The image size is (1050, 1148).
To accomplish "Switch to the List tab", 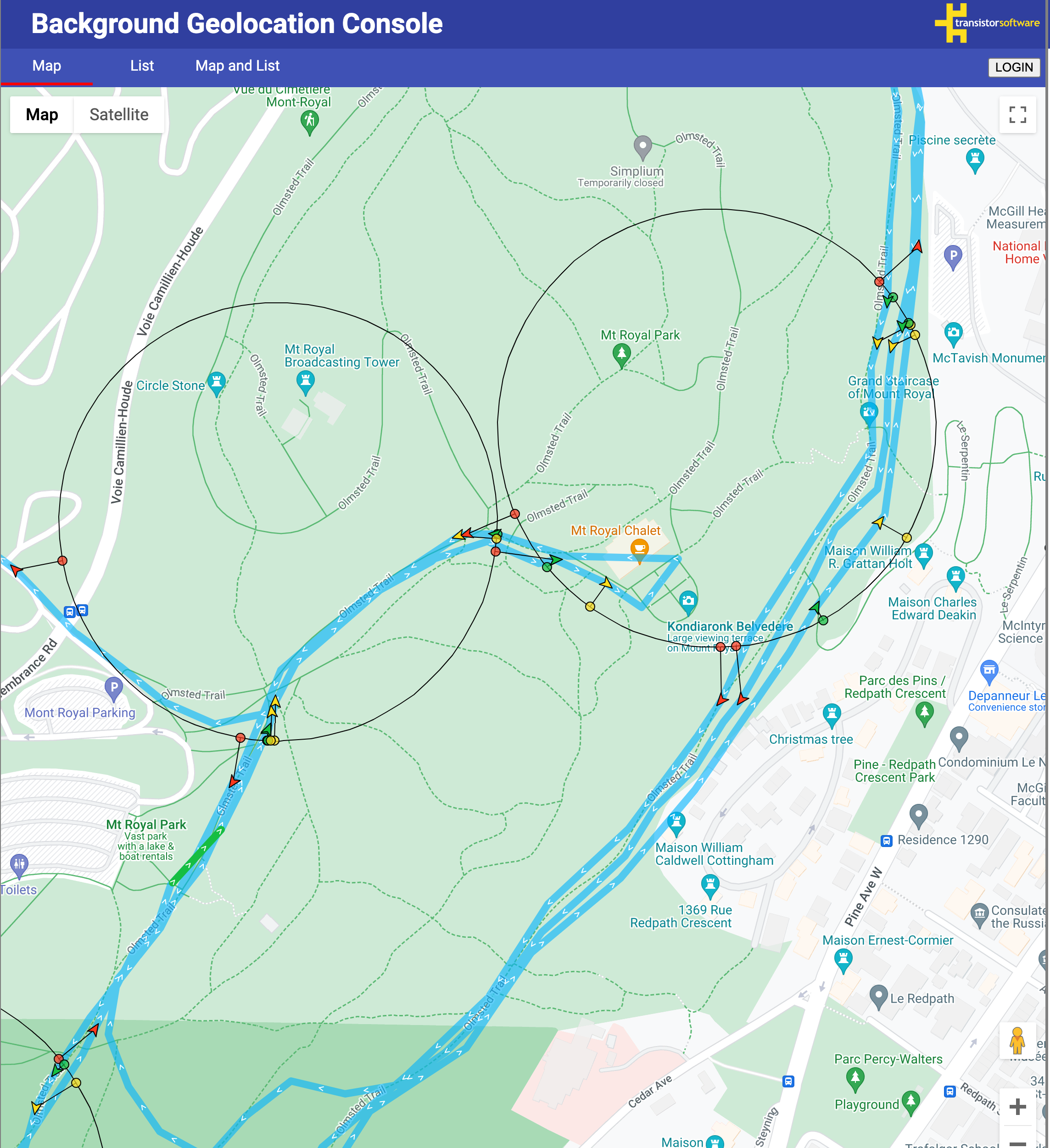I will click(142, 66).
